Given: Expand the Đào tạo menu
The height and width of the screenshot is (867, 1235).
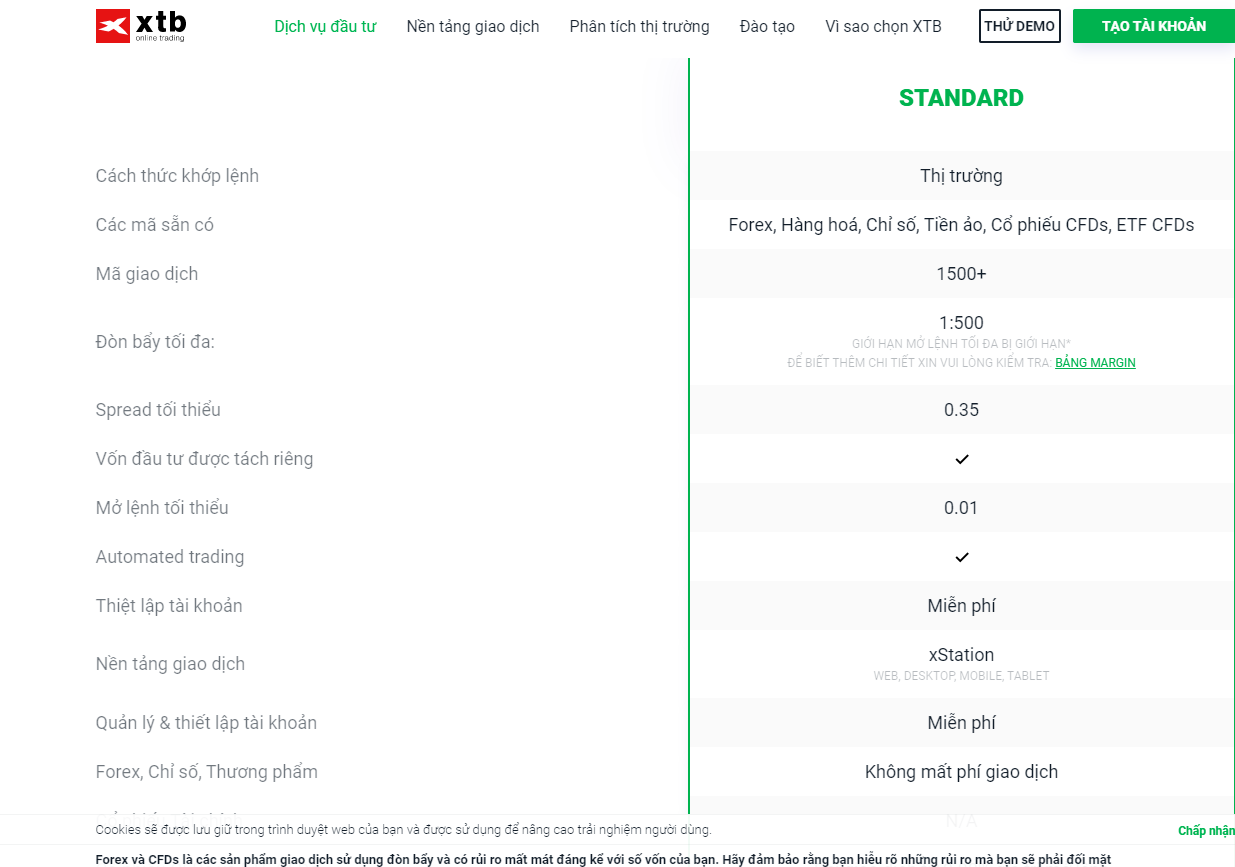Looking at the screenshot, I should click(x=767, y=27).
